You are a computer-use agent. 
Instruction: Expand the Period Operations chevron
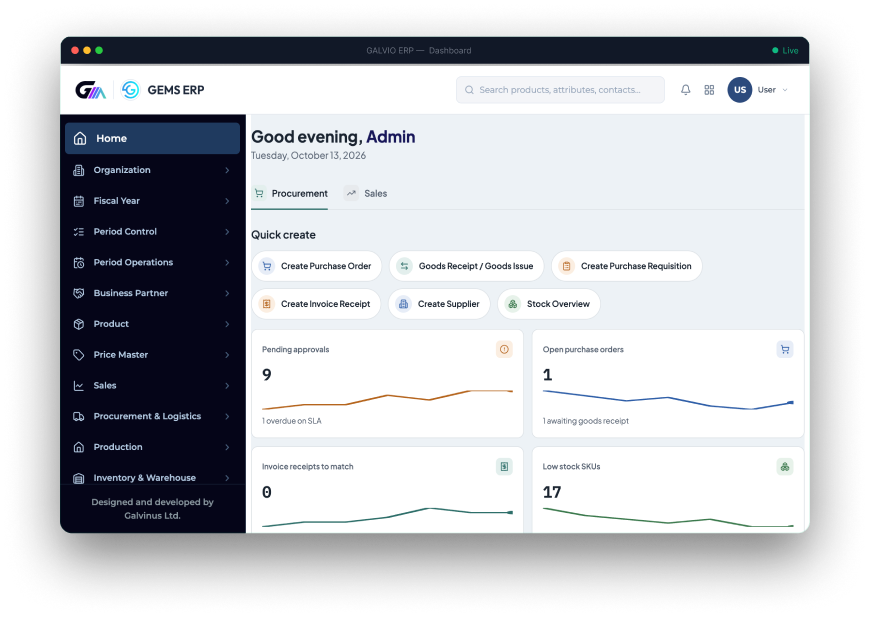(227, 262)
